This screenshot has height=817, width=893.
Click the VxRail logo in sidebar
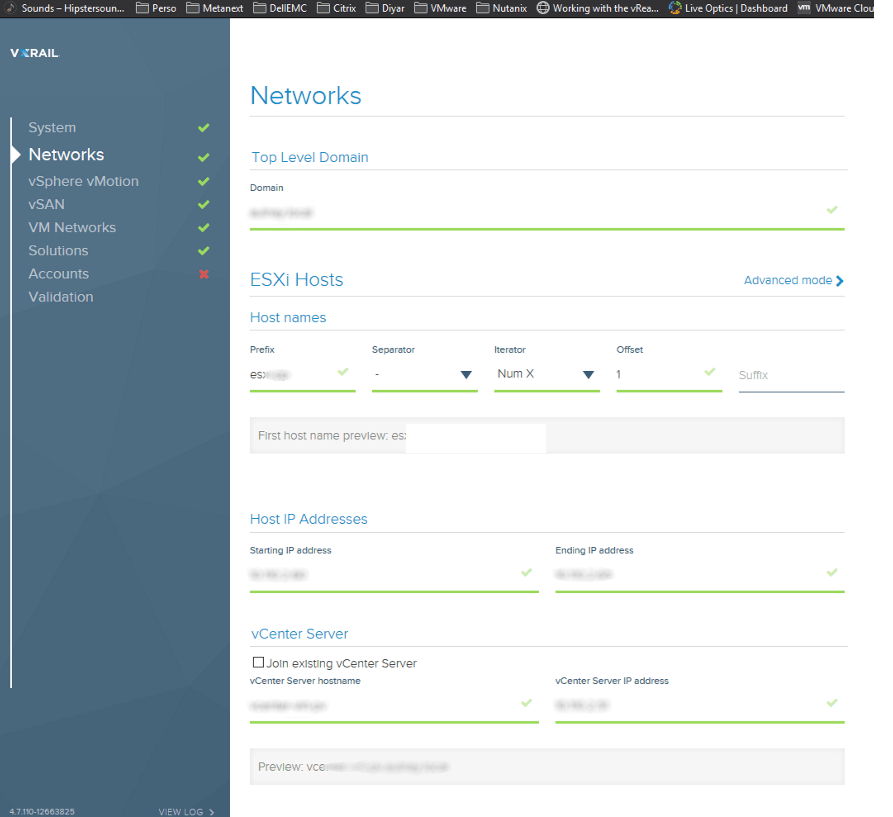tap(34, 53)
